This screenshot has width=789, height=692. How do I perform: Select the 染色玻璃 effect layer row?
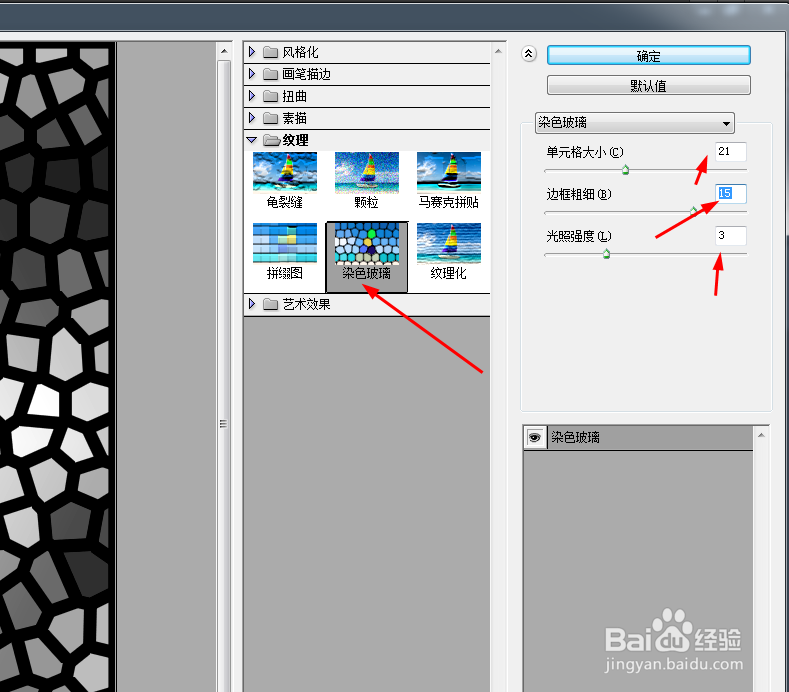tap(639, 437)
